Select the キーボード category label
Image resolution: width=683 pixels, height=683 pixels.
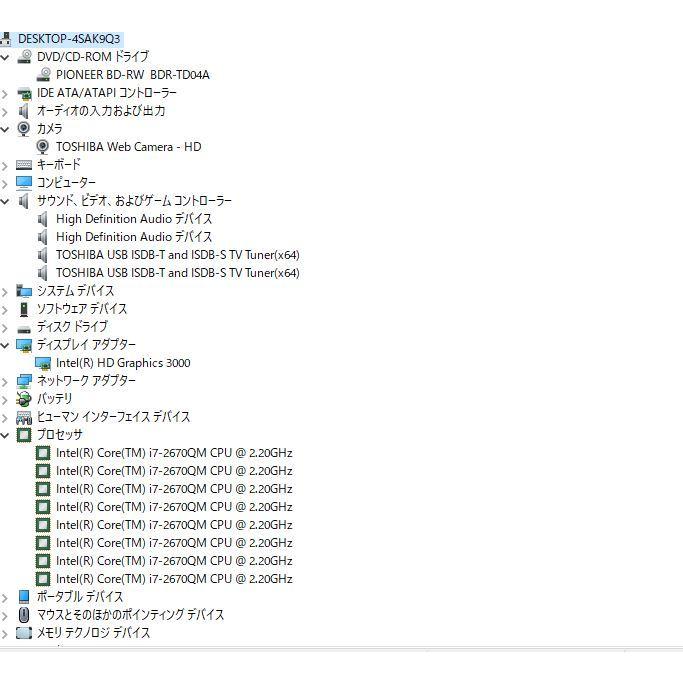59,165
